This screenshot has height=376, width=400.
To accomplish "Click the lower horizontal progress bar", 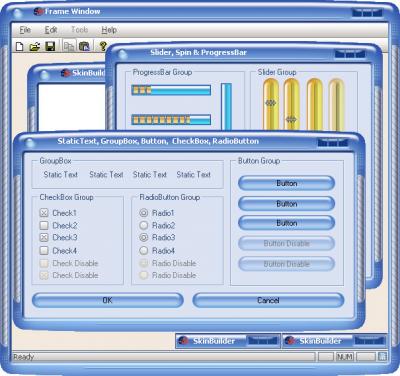I will tap(171, 120).
